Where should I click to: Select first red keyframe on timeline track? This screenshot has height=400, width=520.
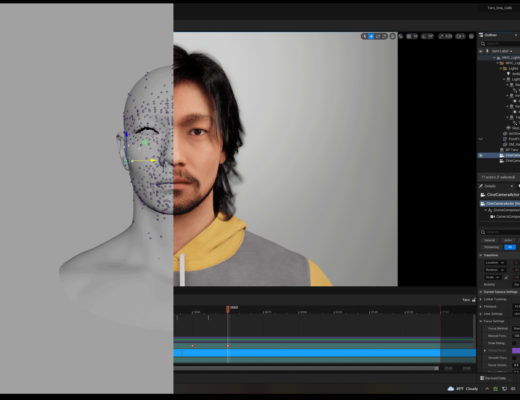193,346
